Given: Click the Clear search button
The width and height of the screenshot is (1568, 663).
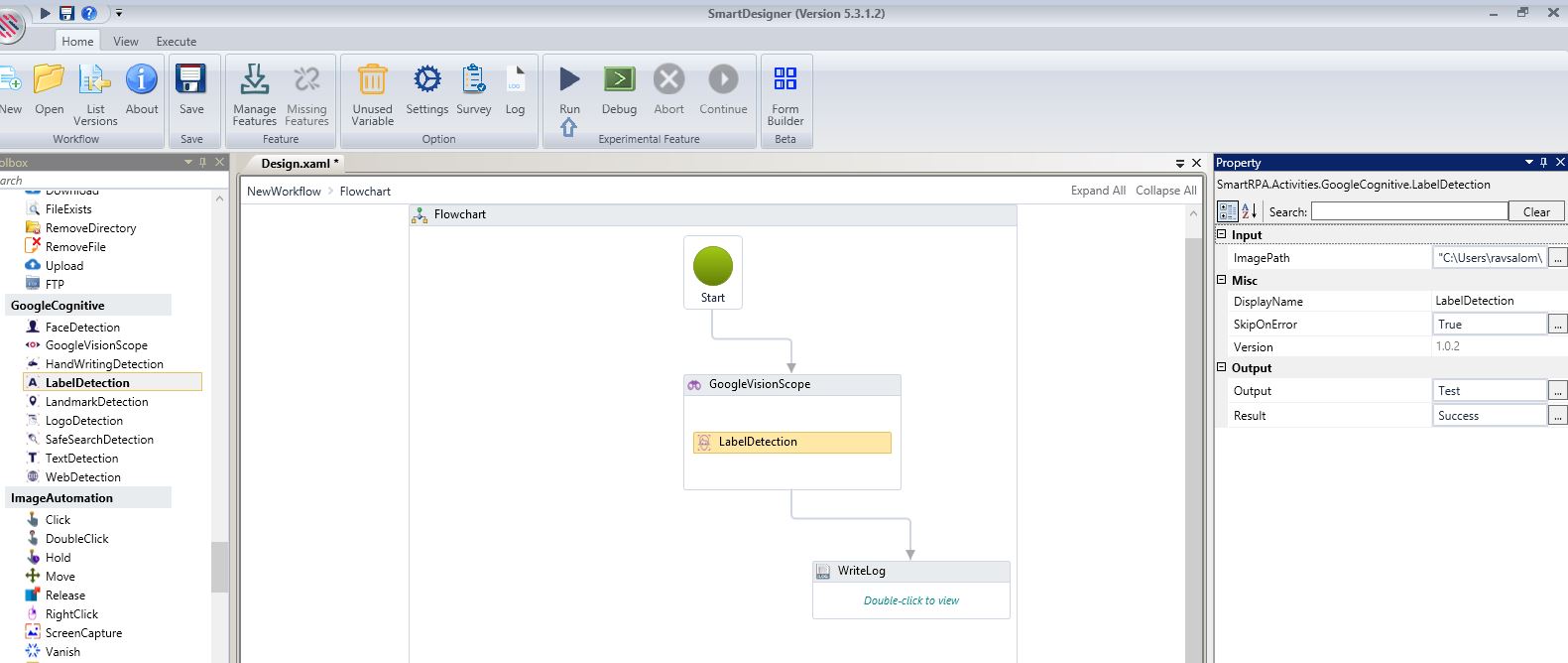Looking at the screenshot, I should pos(1535,211).
